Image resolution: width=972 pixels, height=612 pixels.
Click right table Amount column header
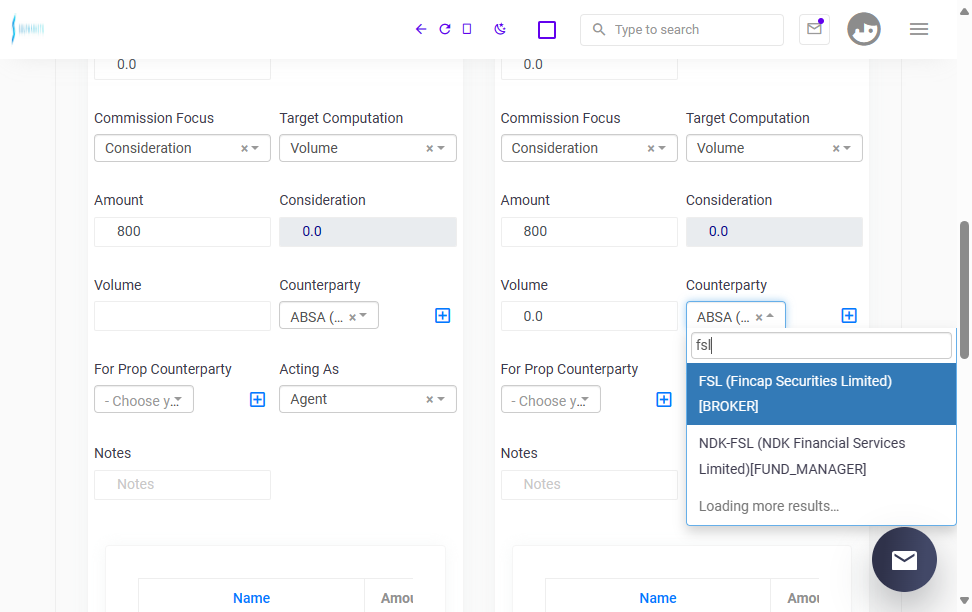click(x=803, y=598)
